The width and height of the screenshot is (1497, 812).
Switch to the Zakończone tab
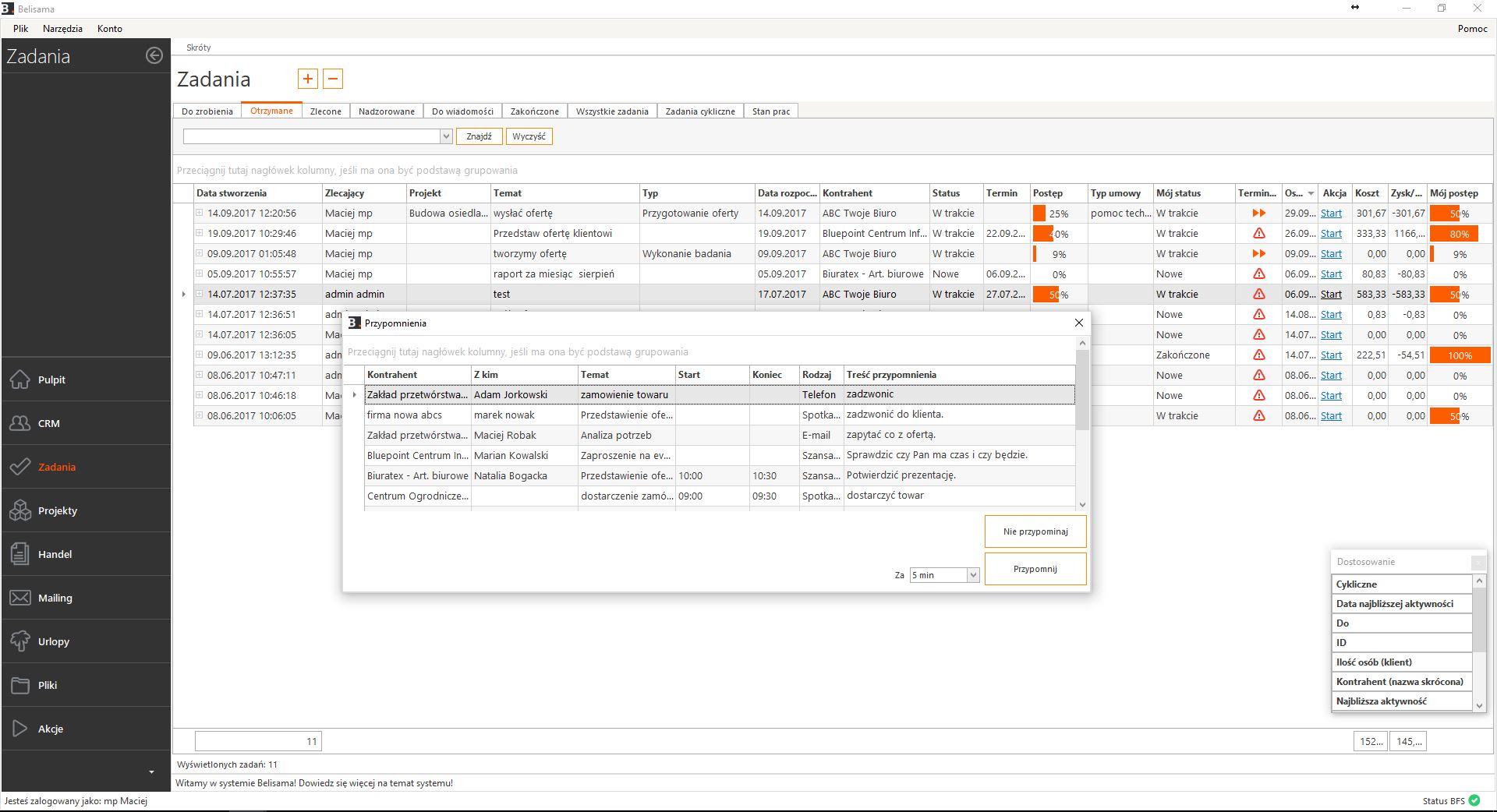[x=534, y=111]
